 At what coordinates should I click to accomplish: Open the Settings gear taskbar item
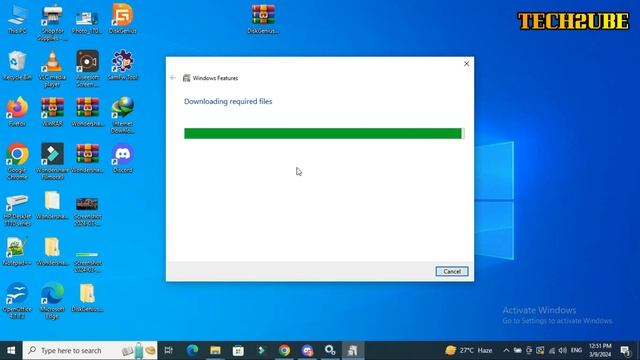tap(330, 350)
